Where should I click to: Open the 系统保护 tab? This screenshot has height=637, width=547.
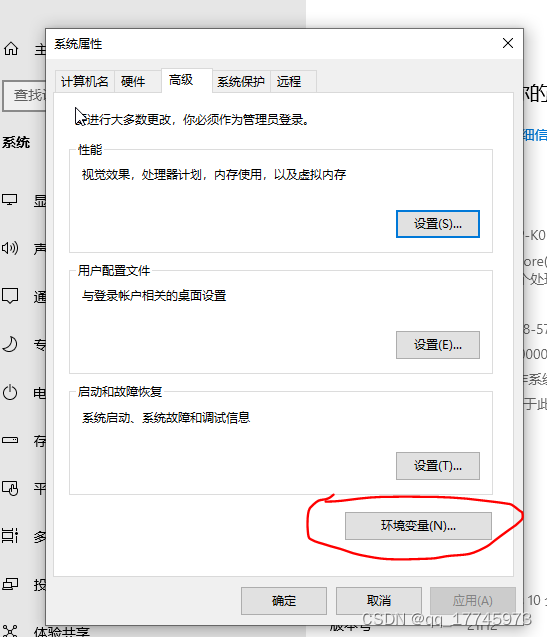coord(241,82)
